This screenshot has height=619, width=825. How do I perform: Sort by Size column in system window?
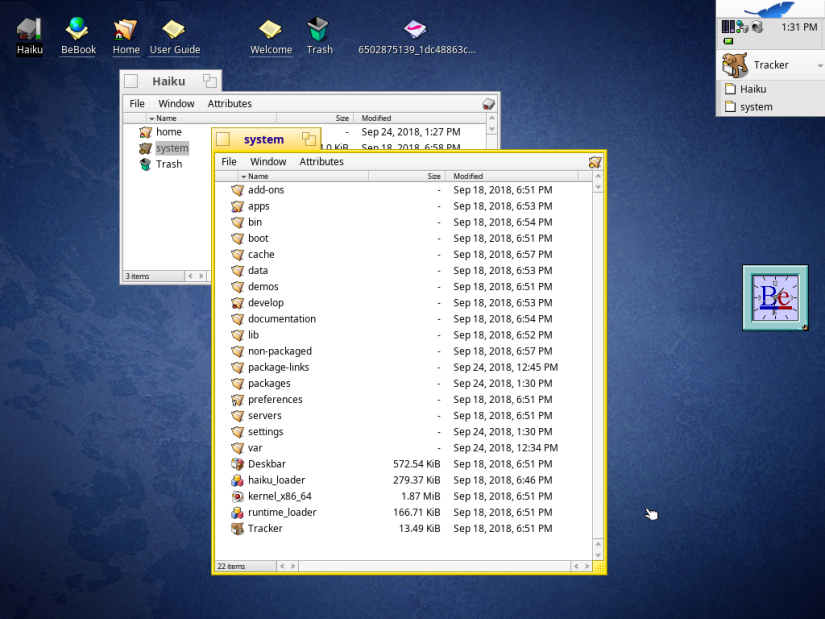click(407, 176)
